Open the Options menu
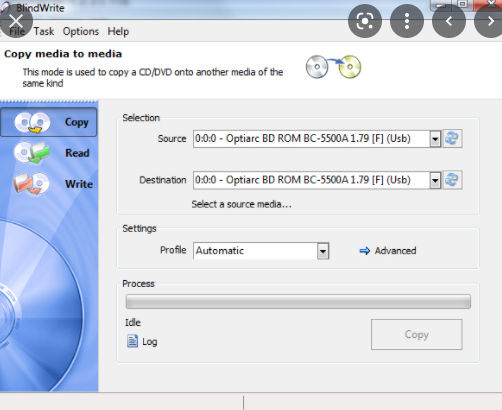The height and width of the screenshot is (410, 502). pos(81,31)
